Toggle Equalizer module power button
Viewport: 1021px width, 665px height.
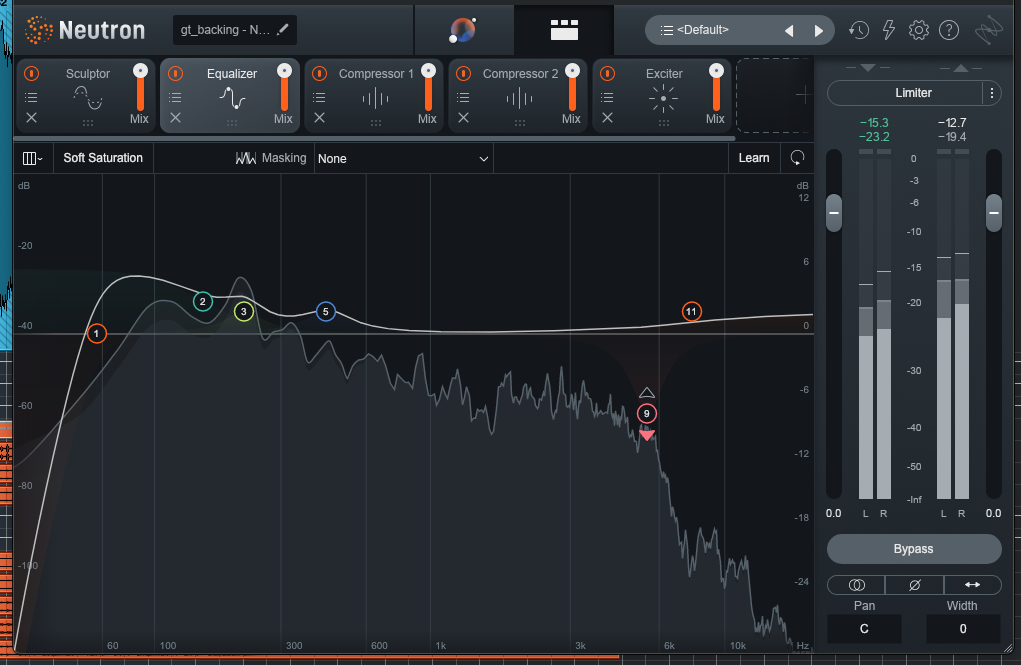point(175,74)
